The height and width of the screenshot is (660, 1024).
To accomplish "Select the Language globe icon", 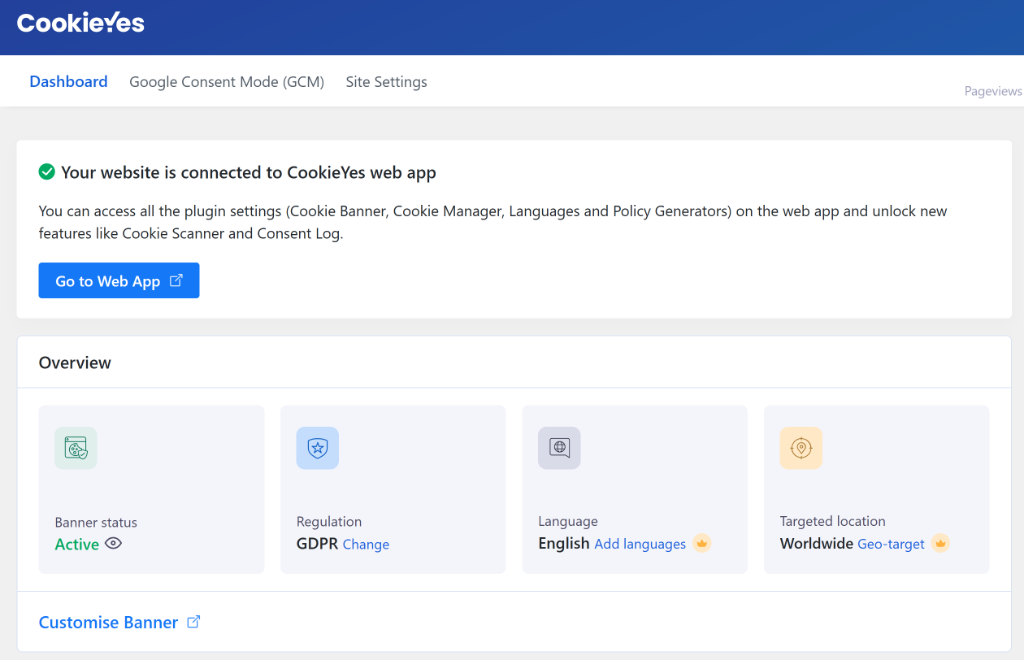I will tap(559, 448).
